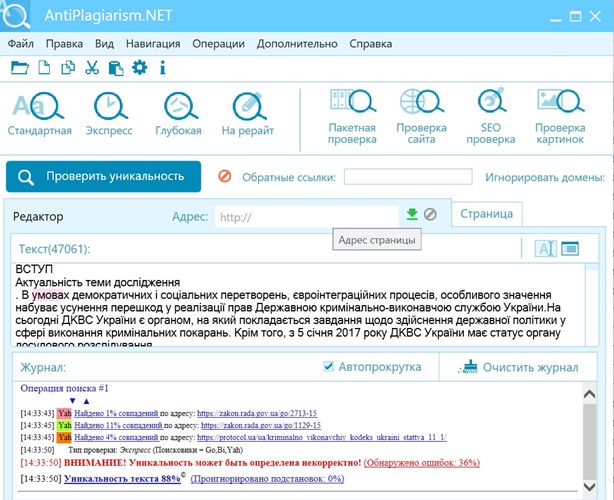Click 'Операция поиска #1' heading
This screenshot has height=500, width=614.
(65, 388)
